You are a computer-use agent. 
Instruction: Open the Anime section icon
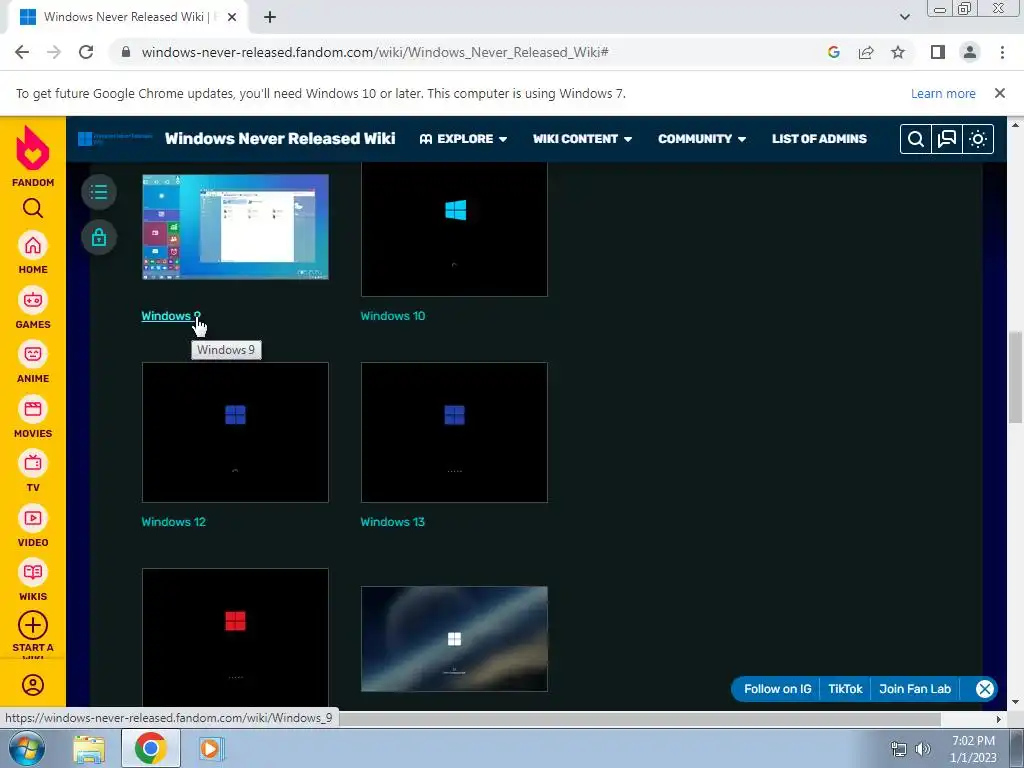coord(33,354)
